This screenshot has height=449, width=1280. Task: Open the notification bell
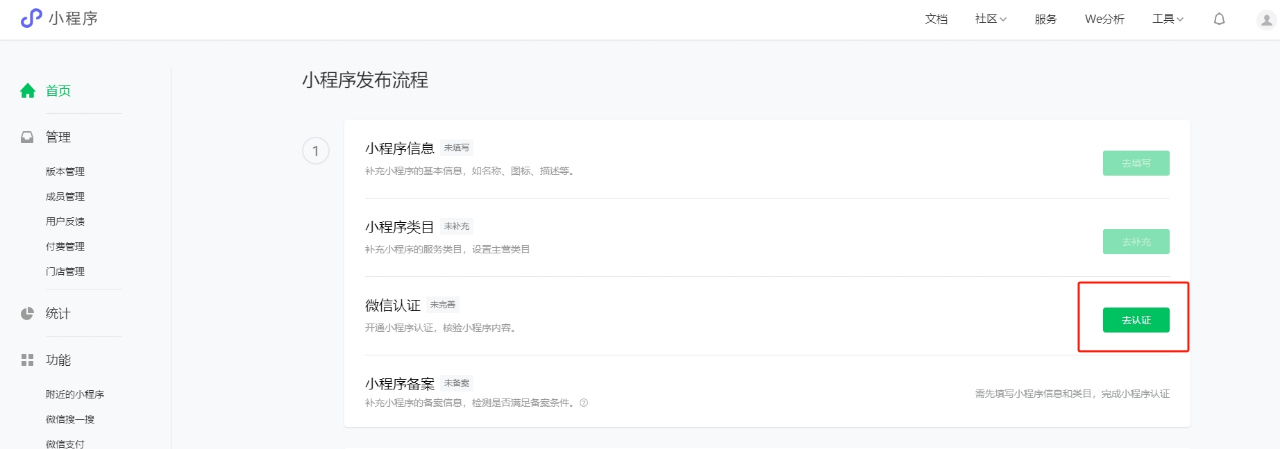pos(1219,19)
